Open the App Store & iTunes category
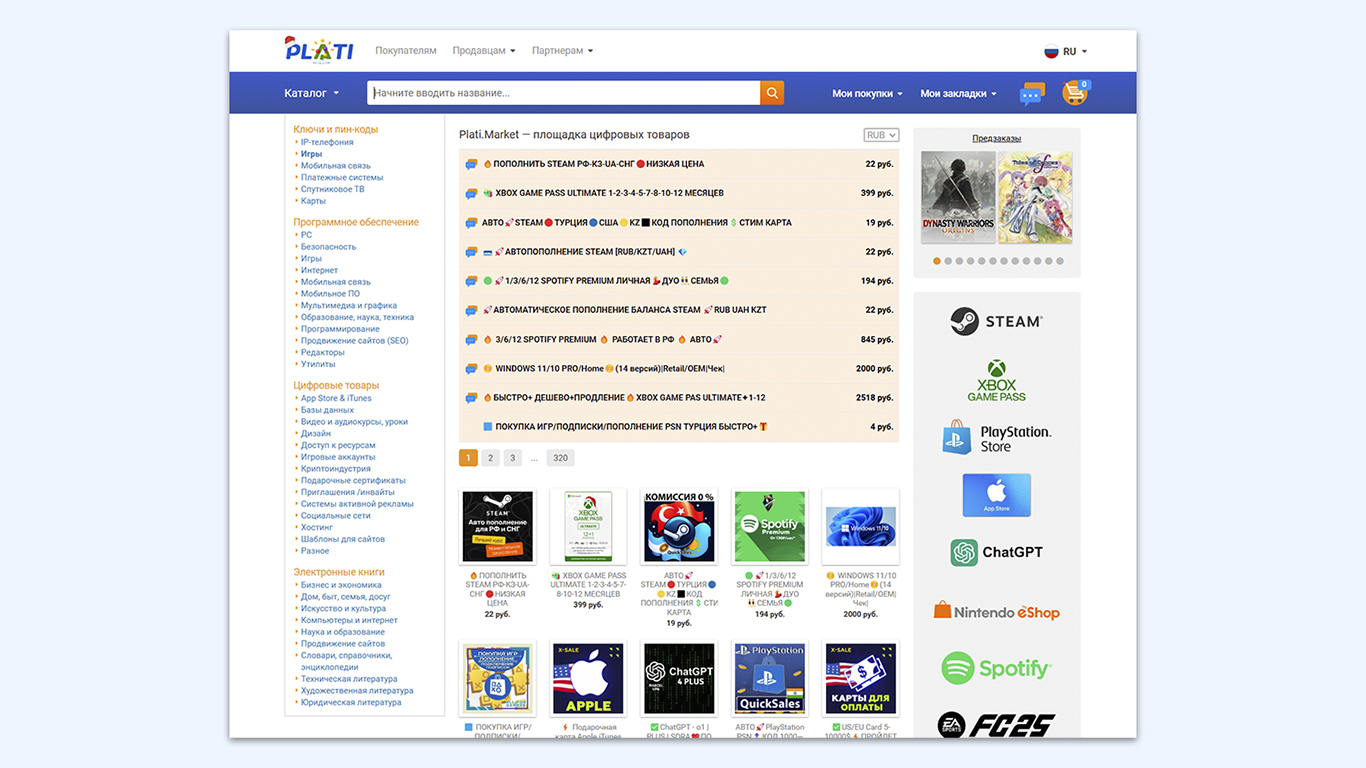The width and height of the screenshot is (1366, 768). (x=336, y=398)
